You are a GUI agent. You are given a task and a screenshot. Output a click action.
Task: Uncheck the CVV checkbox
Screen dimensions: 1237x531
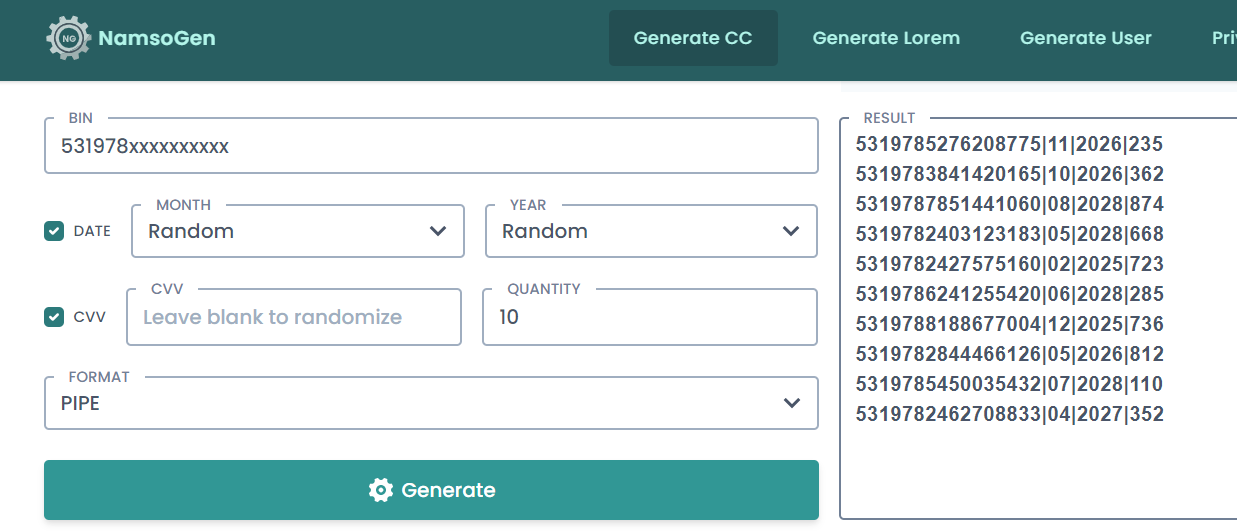pos(54,317)
